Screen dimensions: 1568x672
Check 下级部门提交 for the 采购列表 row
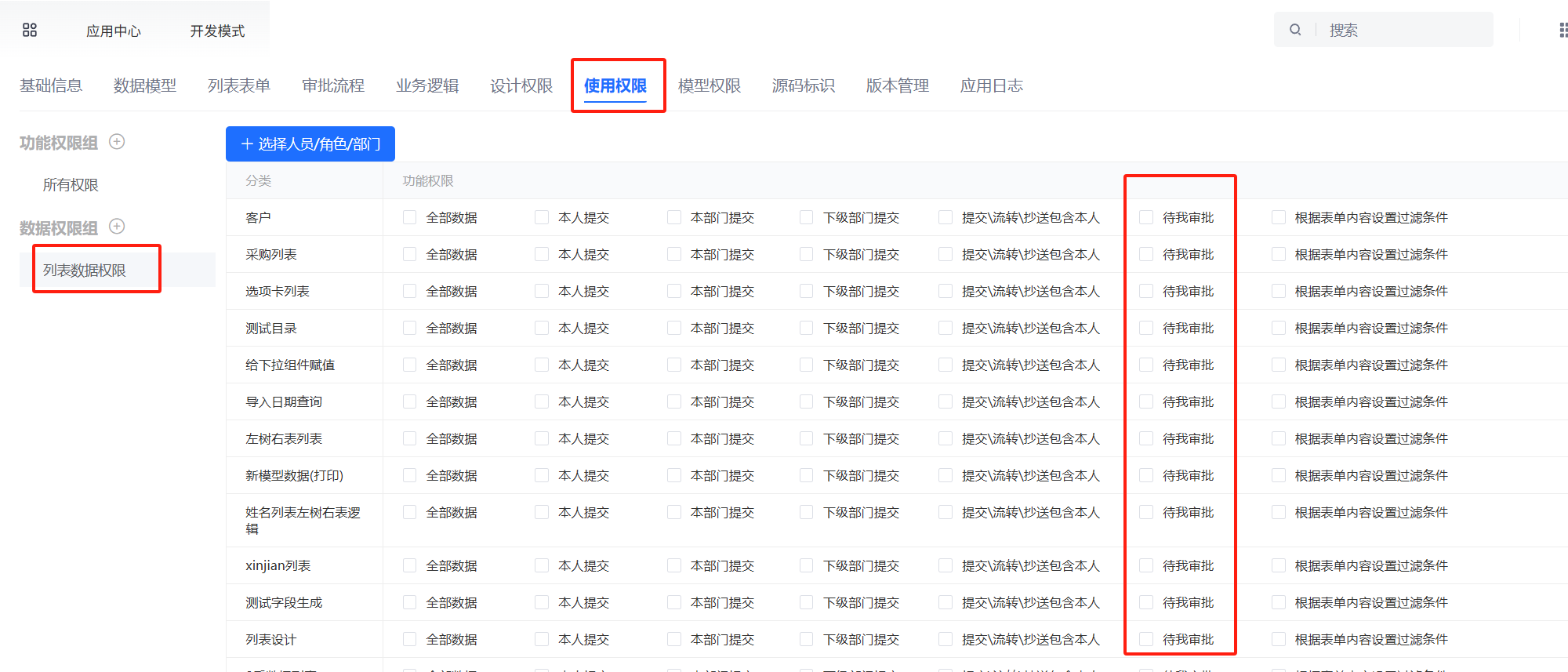point(807,254)
